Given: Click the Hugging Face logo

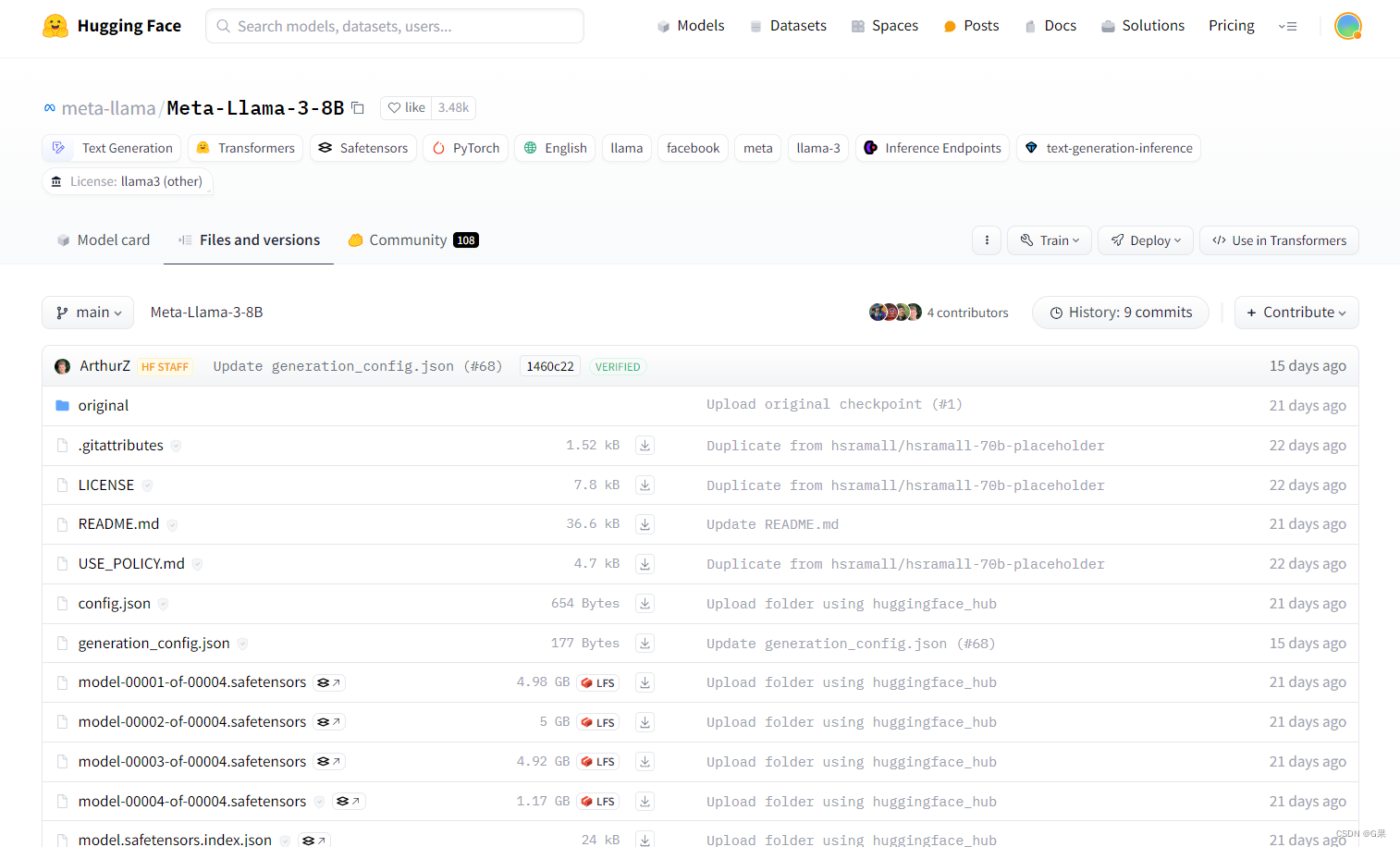Looking at the screenshot, I should point(111,26).
